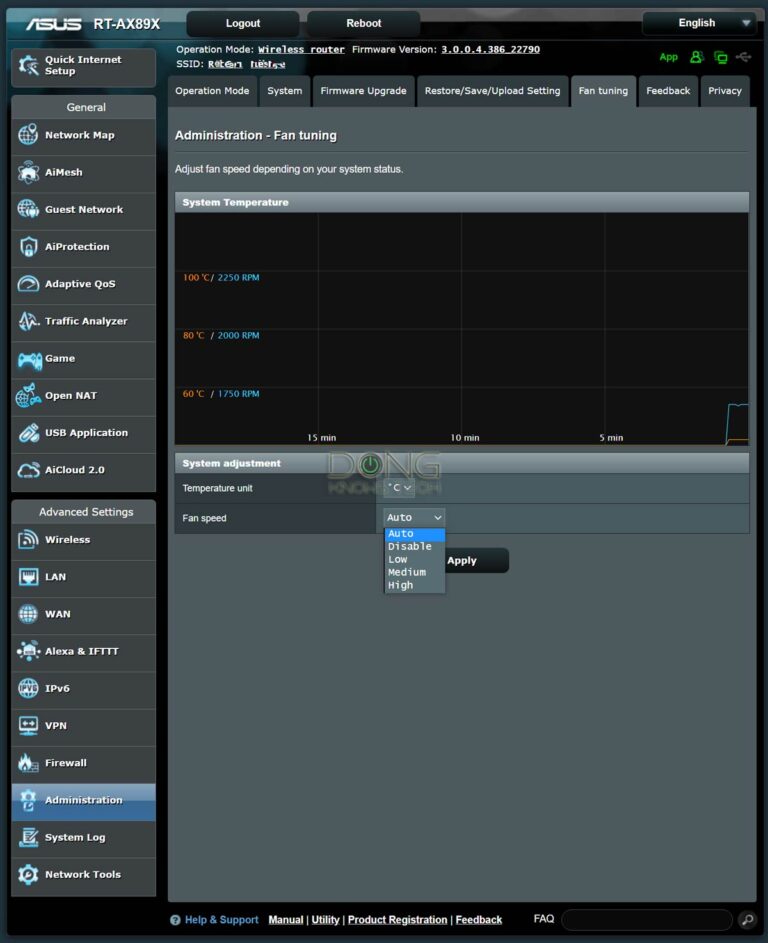Open the Network Map icon in sidebar
Screen dimensions: 768x943
[28, 136]
